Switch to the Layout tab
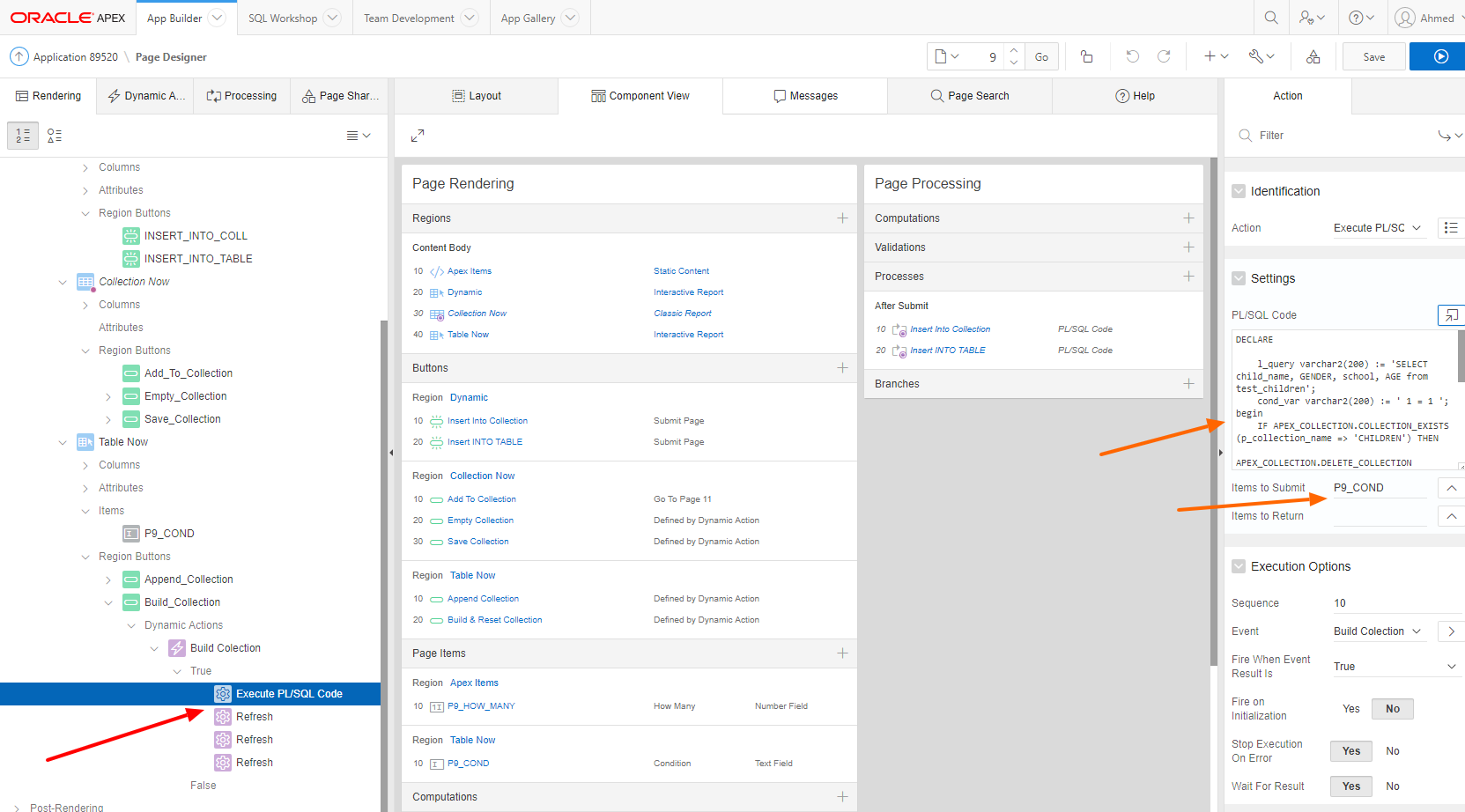This screenshot has height=812, width=1465. [x=477, y=96]
